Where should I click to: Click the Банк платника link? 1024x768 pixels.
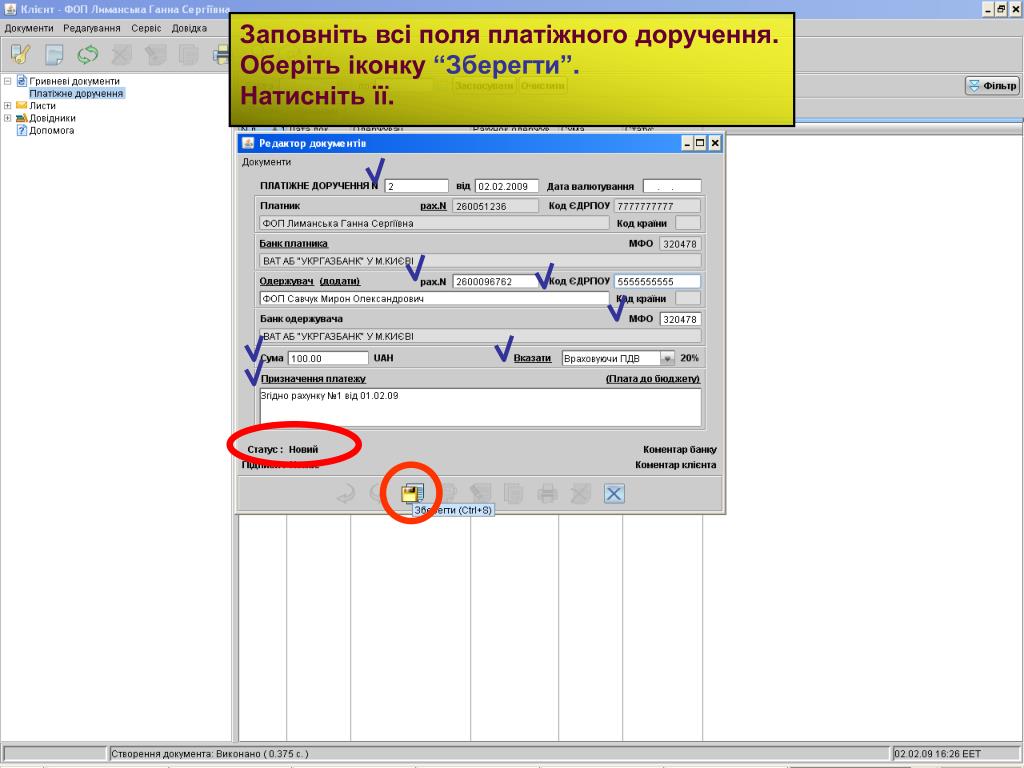coord(294,244)
